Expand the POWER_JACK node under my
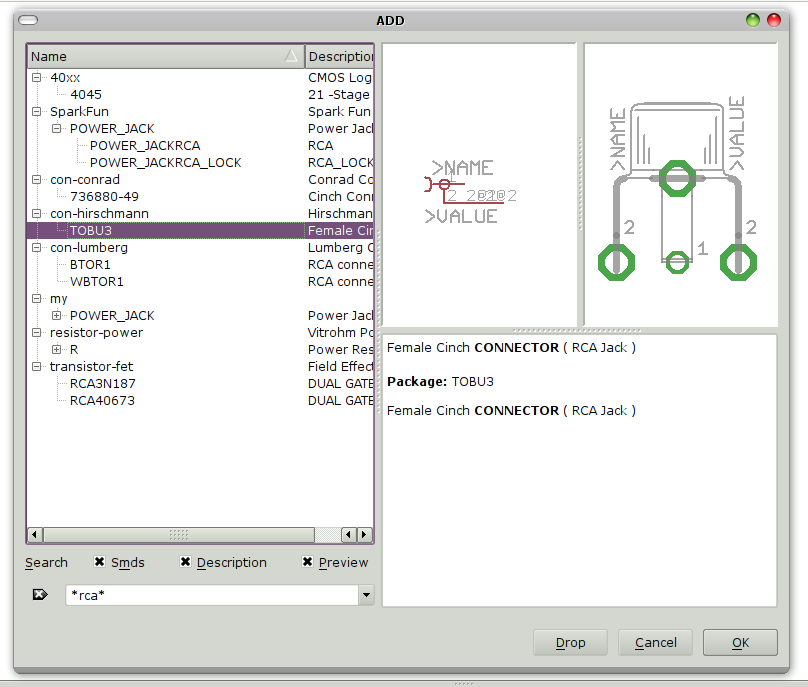This screenshot has height=687, width=808. 57,315
